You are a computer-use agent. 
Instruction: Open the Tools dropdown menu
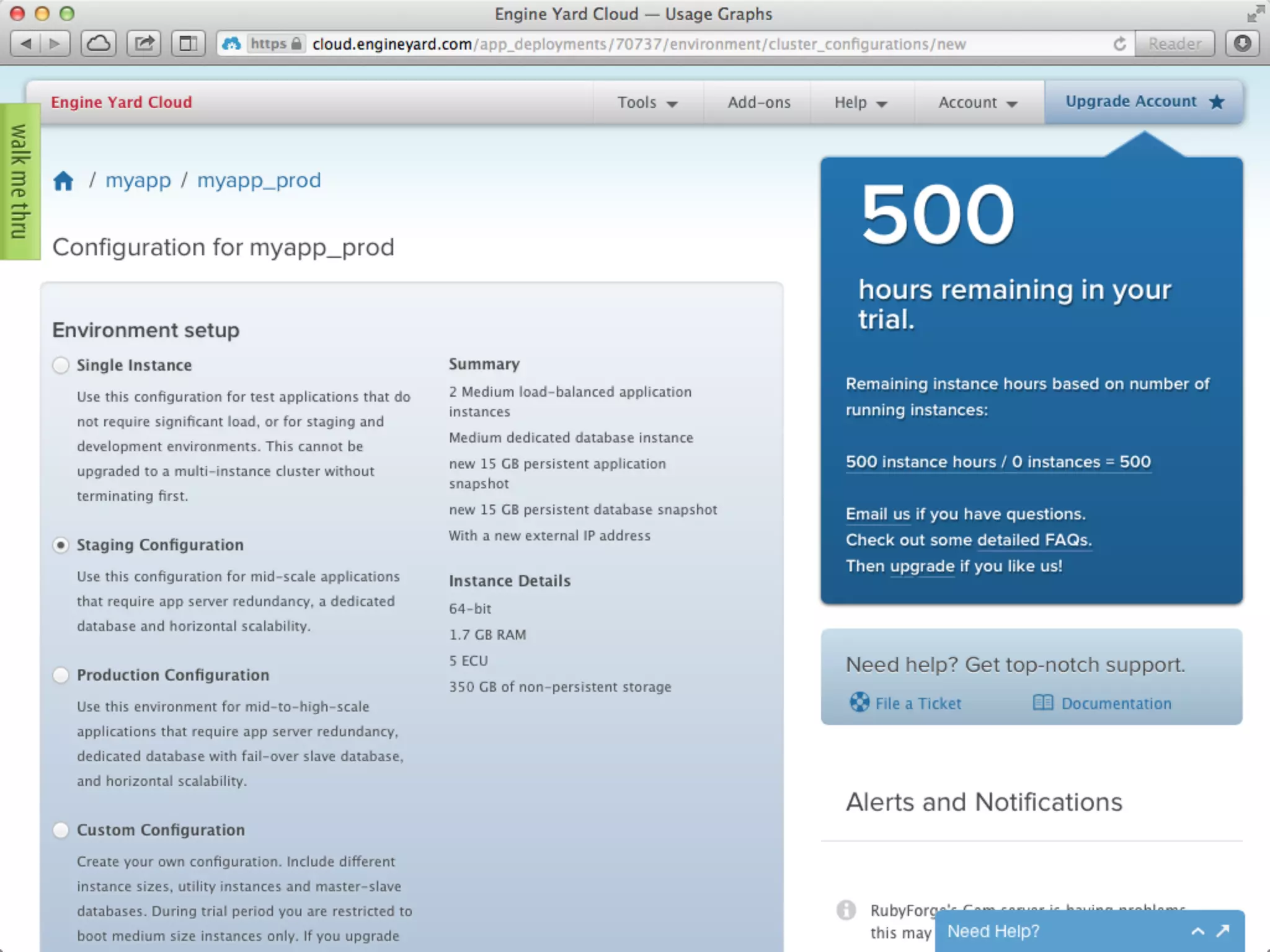pyautogui.click(x=647, y=103)
